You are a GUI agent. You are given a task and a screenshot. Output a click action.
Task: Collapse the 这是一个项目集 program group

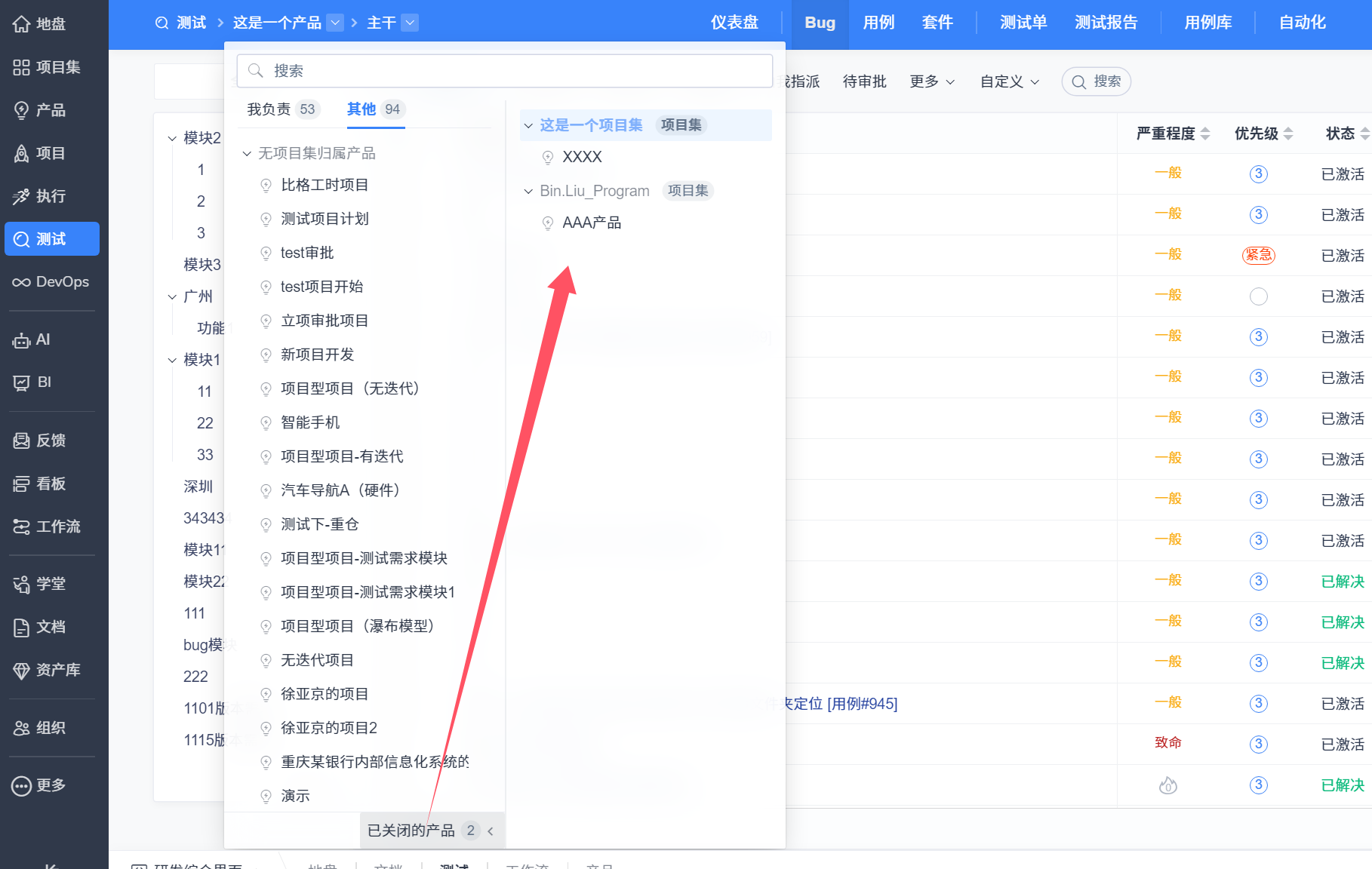click(528, 125)
